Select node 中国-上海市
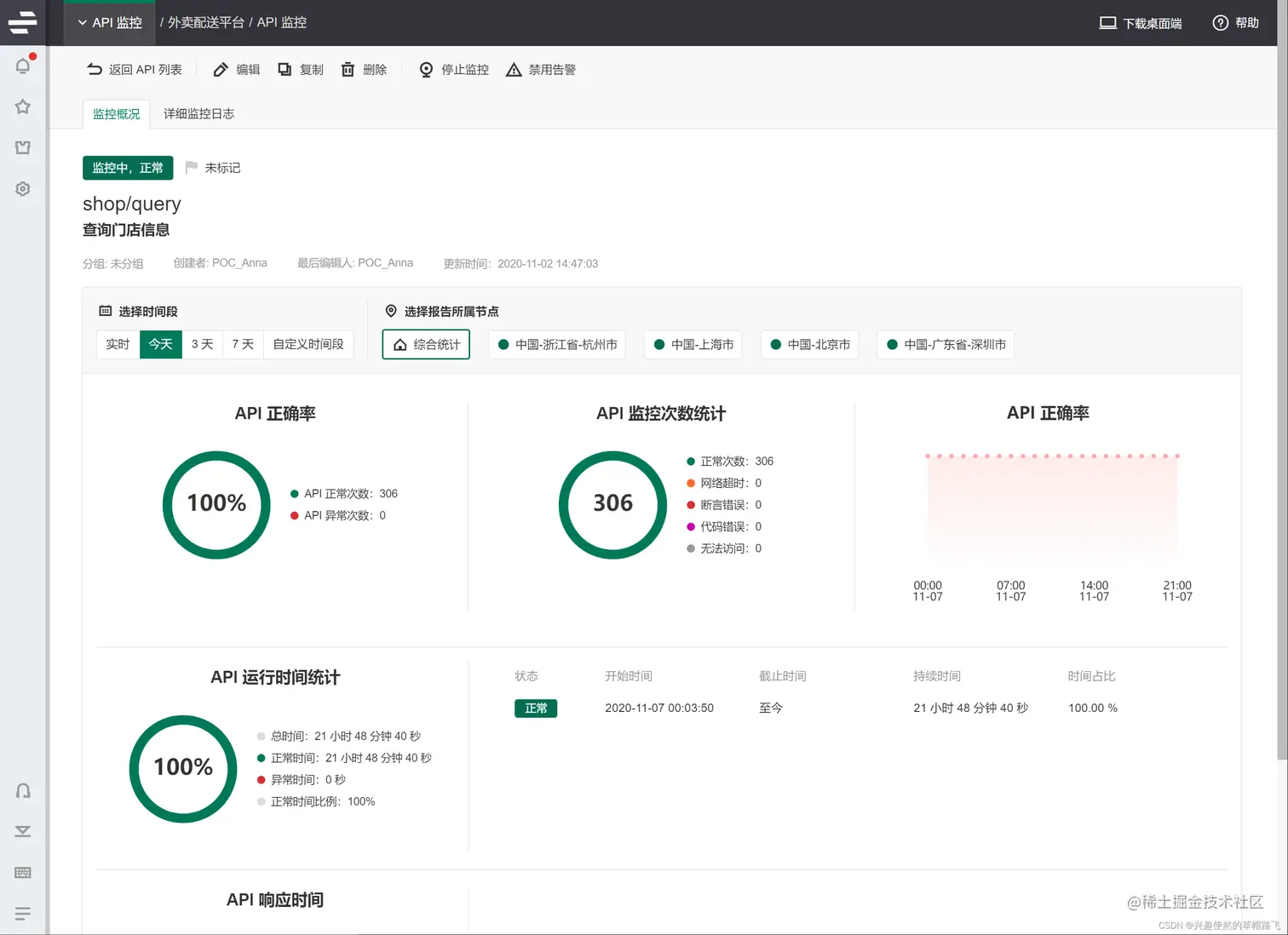Image resolution: width=1288 pixels, height=935 pixels. tap(693, 344)
